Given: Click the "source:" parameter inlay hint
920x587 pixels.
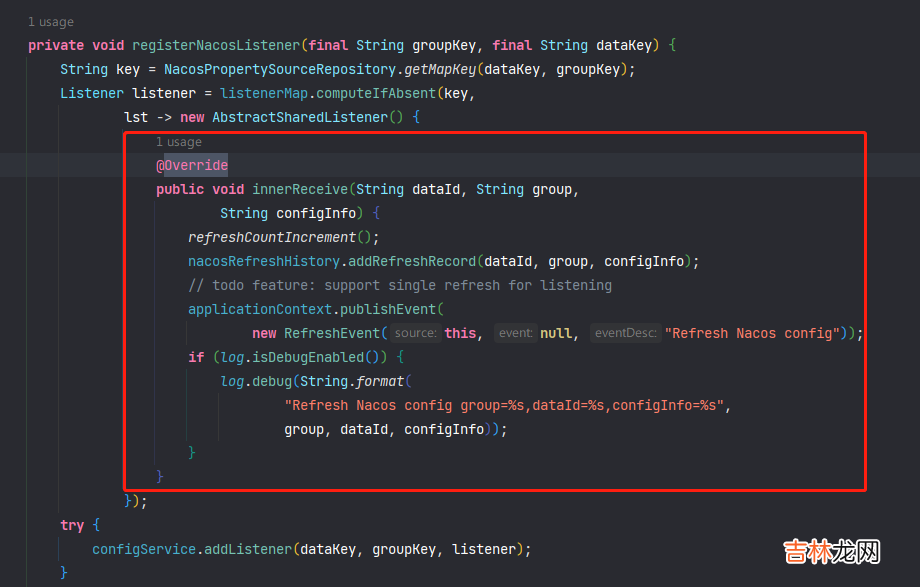Looking at the screenshot, I should (x=414, y=333).
